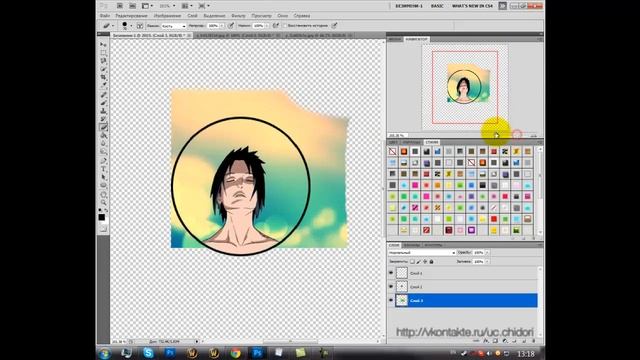
Task: Toggle the Brushes panel button in options bar
Action: (x=140, y=26)
